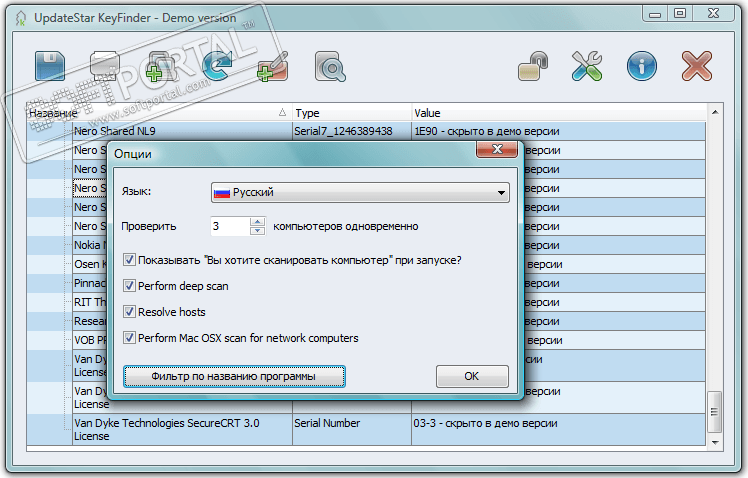Click the Save floppy disk icon
This screenshot has height=478, width=748.
point(50,66)
